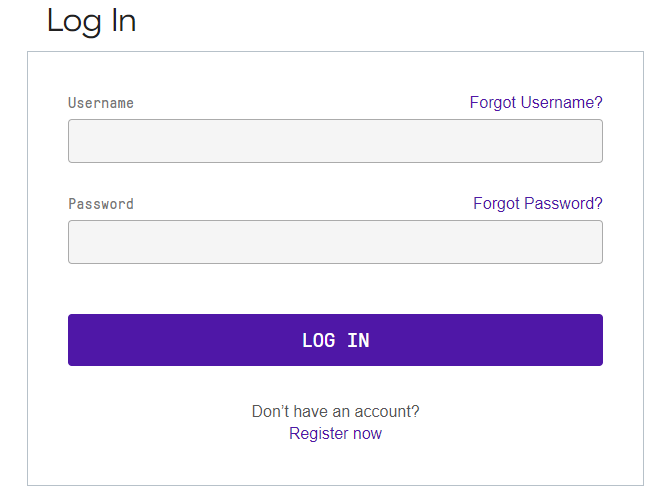The height and width of the screenshot is (497, 653).
Task: Open the Register now link
Action: (335, 434)
